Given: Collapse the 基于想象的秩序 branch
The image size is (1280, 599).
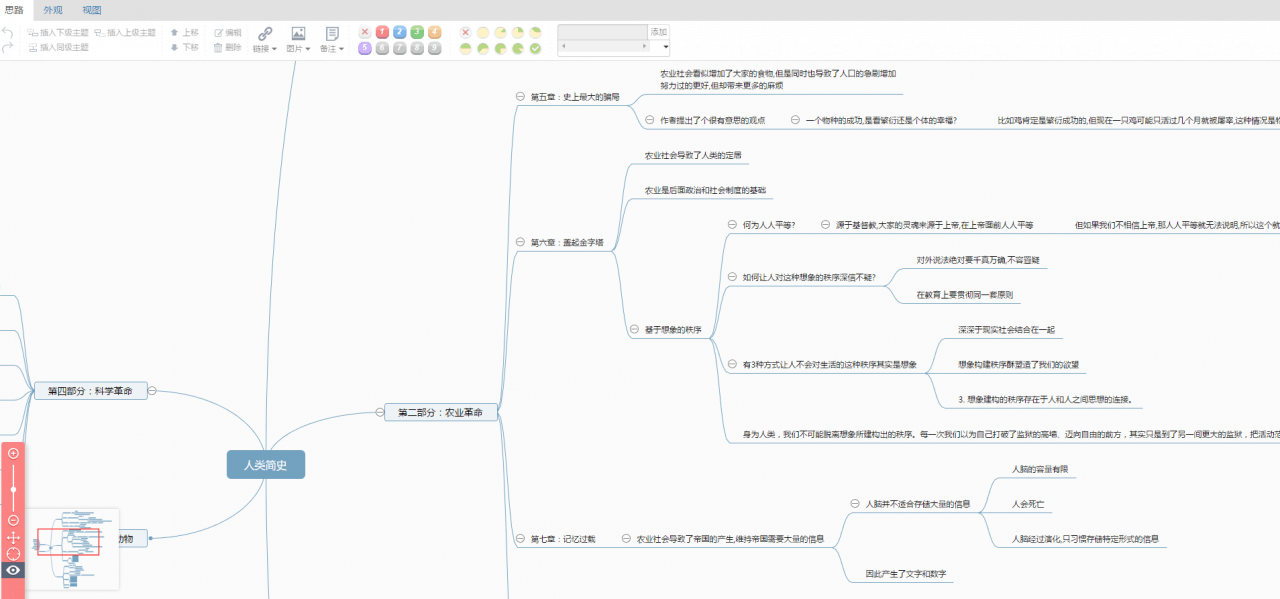Looking at the screenshot, I should point(634,329).
